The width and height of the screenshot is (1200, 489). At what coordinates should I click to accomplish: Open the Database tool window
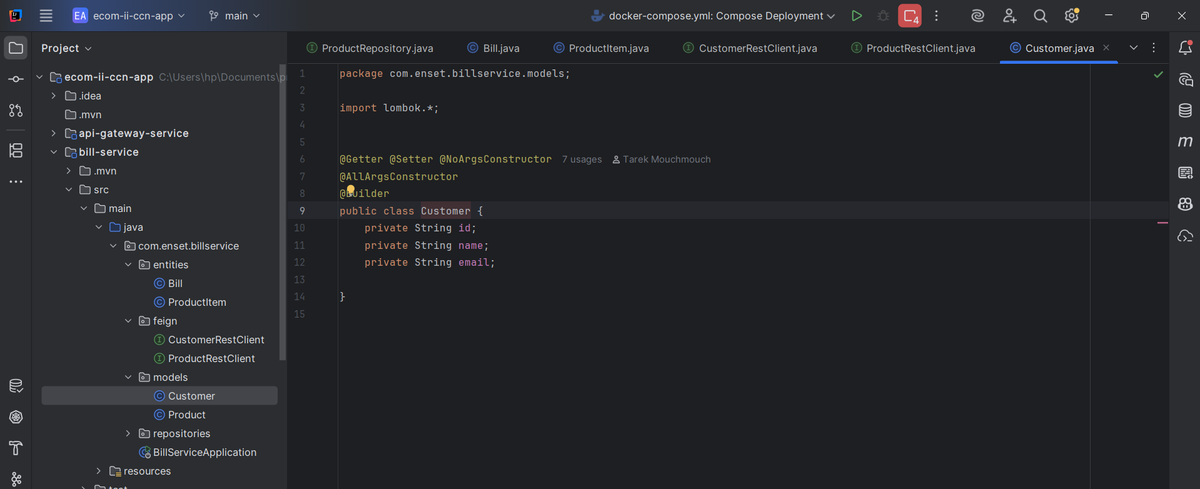(x=1186, y=110)
